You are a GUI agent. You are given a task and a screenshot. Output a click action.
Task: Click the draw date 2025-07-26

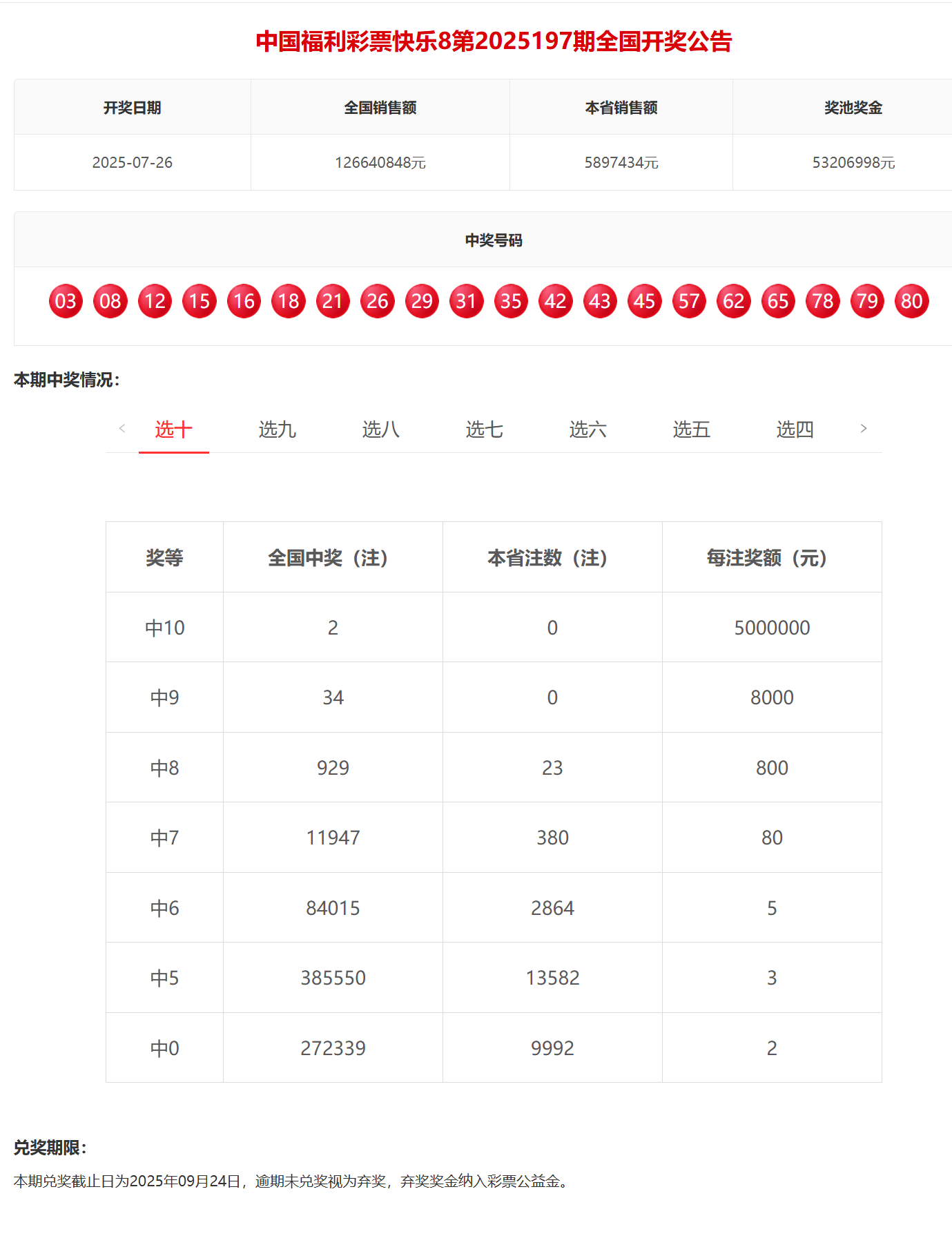133,162
